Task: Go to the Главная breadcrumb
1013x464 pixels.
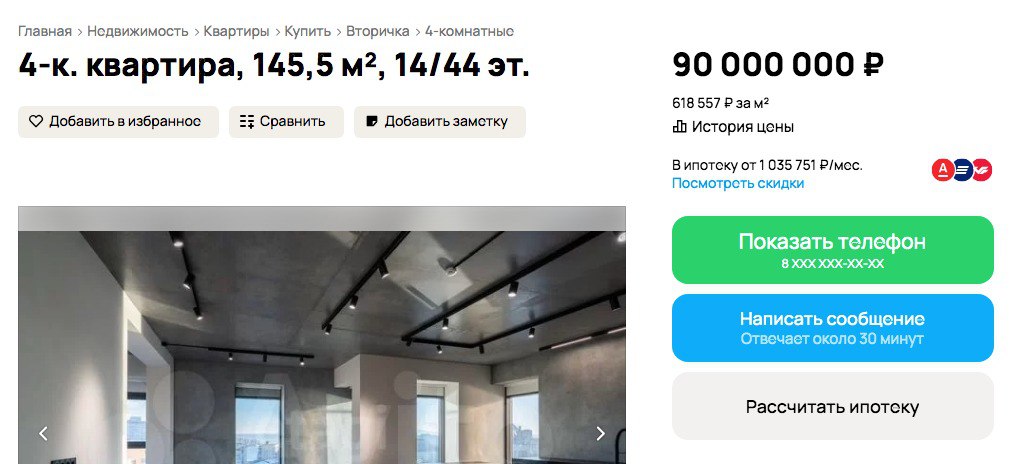Action: [44, 31]
